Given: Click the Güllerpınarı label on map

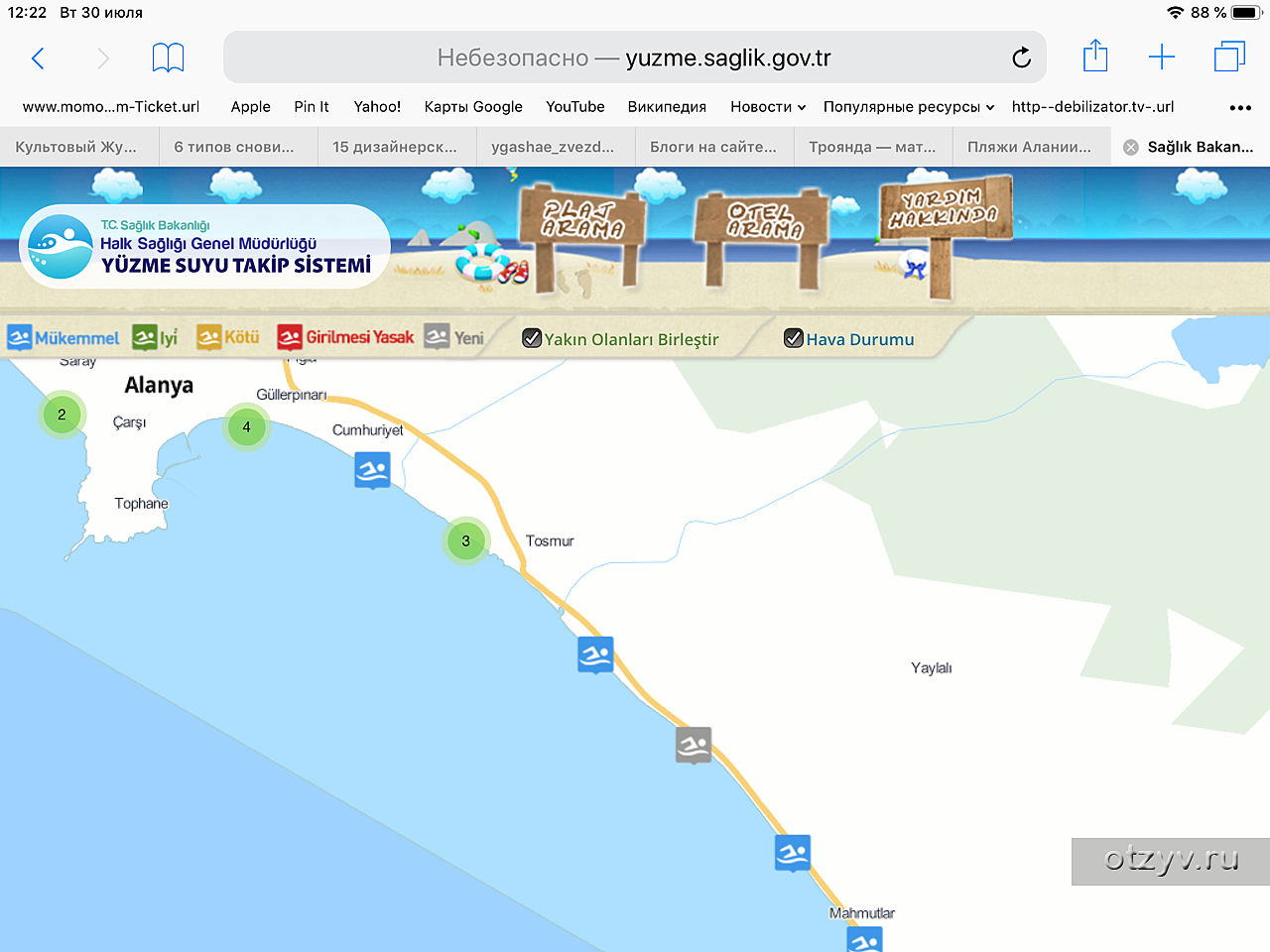Looking at the screenshot, I should point(292,395).
